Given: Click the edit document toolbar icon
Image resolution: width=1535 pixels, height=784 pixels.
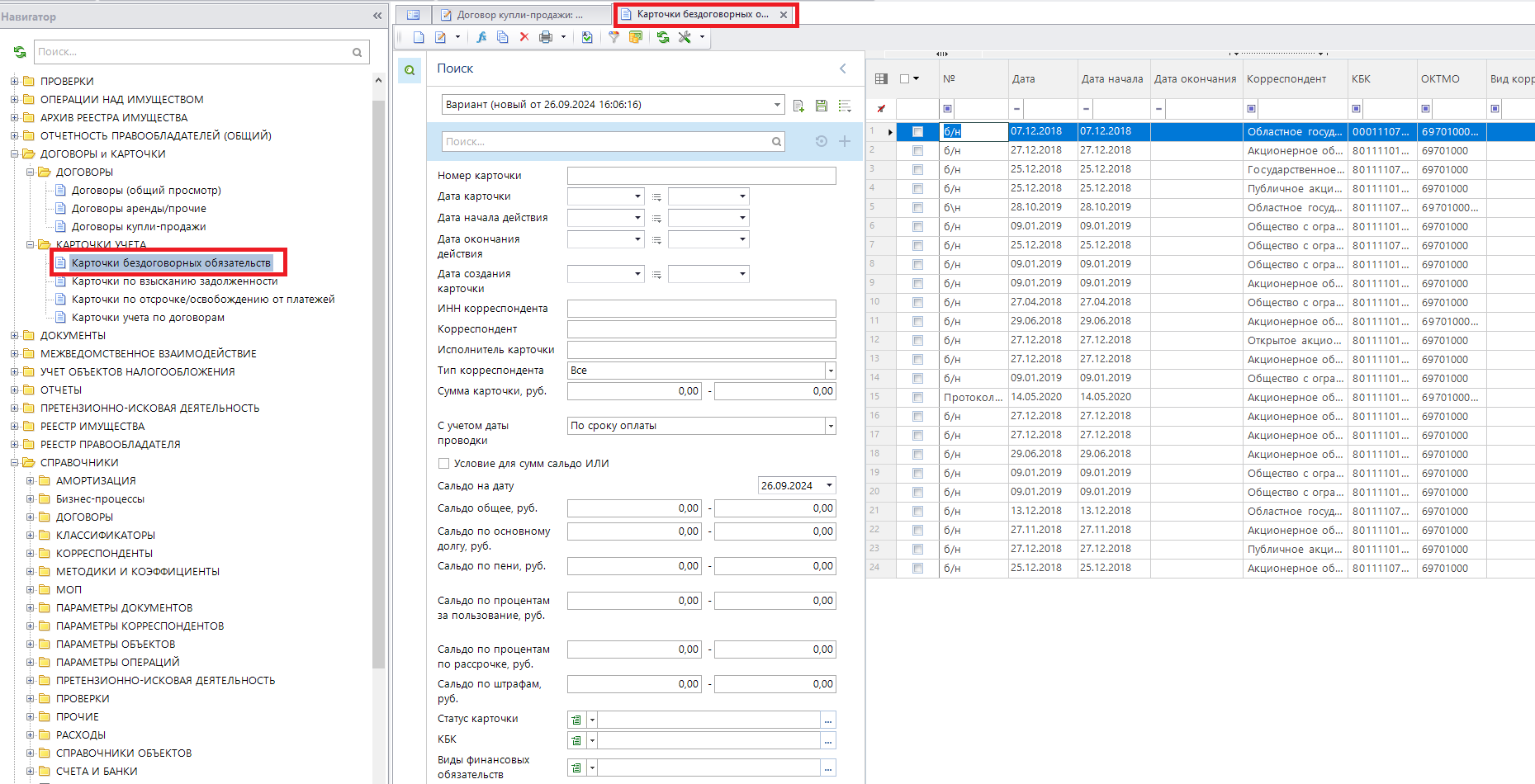Looking at the screenshot, I should coord(440,37).
